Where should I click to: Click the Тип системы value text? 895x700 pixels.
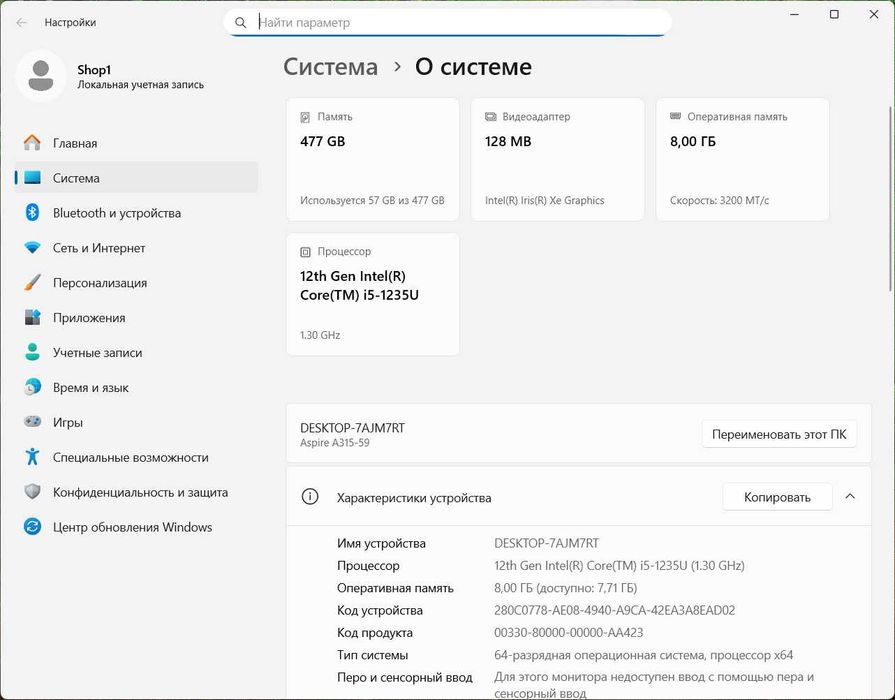[644, 655]
